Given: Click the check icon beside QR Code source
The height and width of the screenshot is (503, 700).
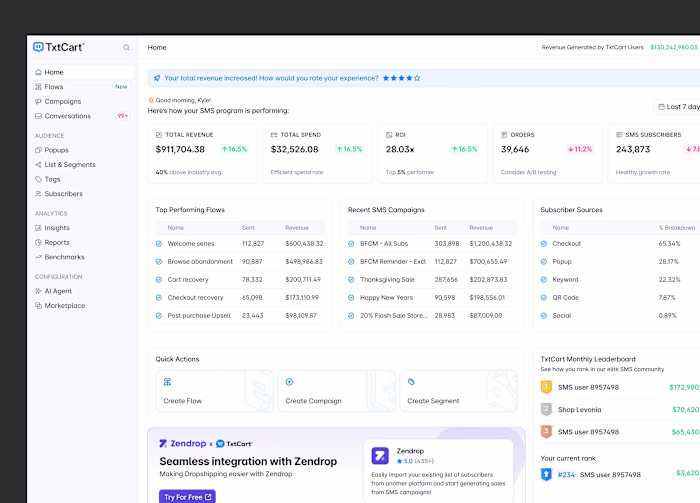Looking at the screenshot, I should click(544, 298).
